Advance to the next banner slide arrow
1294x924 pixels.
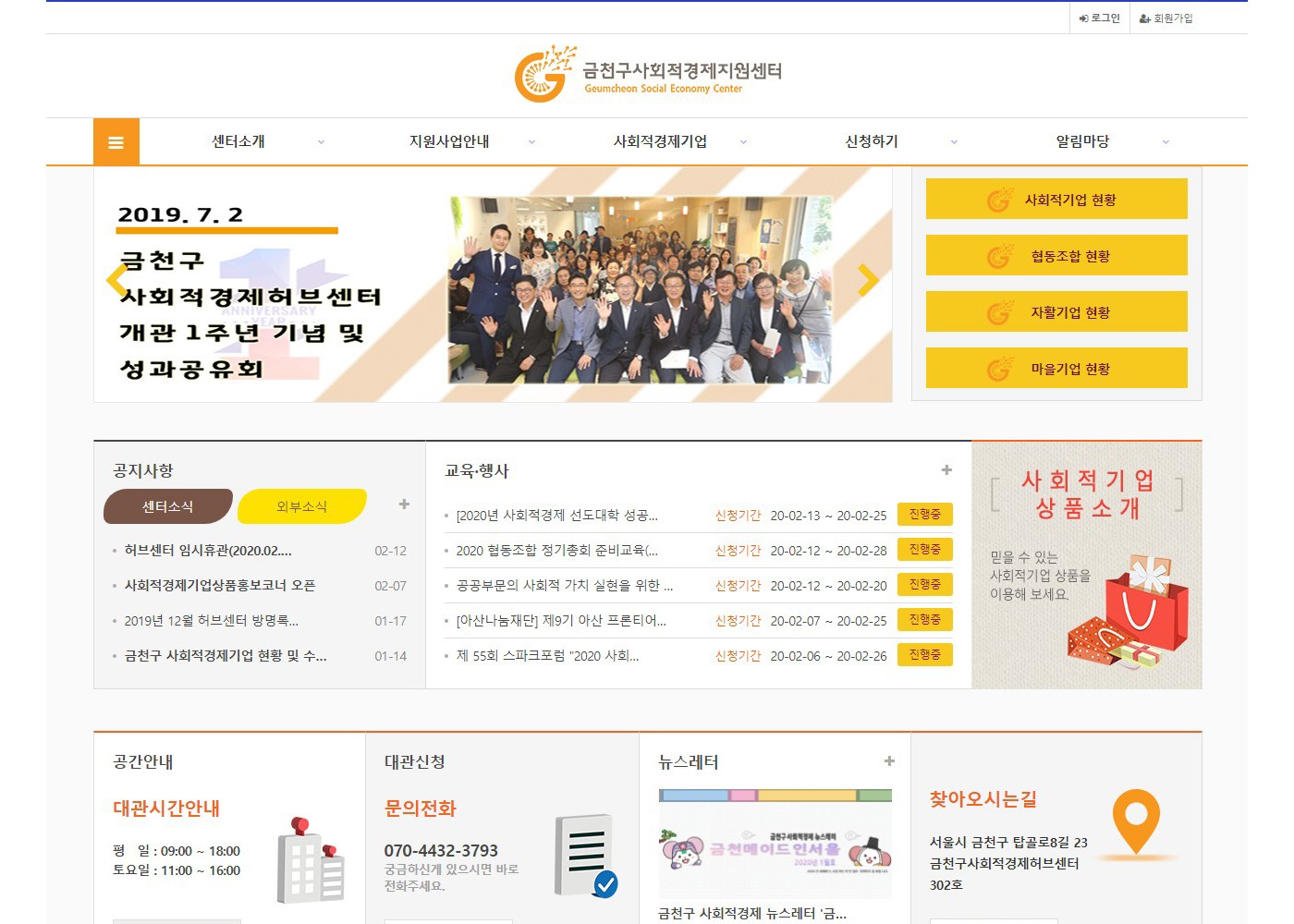click(x=868, y=280)
